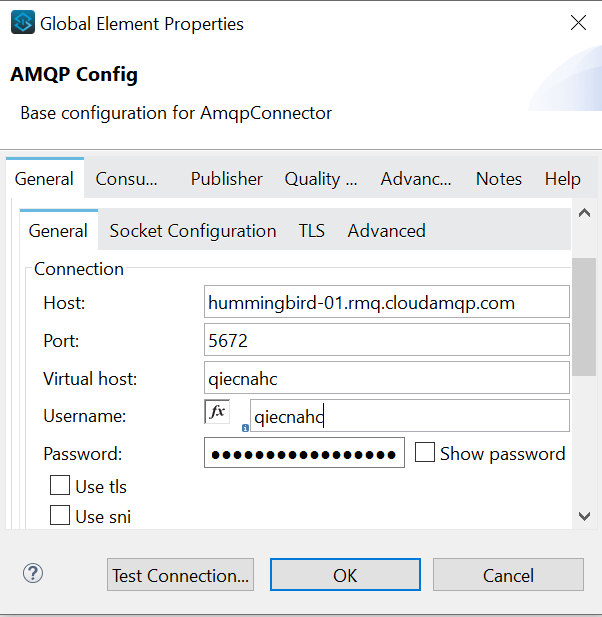
Task: Close the Global Element Properties dialog
Action: [x=578, y=23]
